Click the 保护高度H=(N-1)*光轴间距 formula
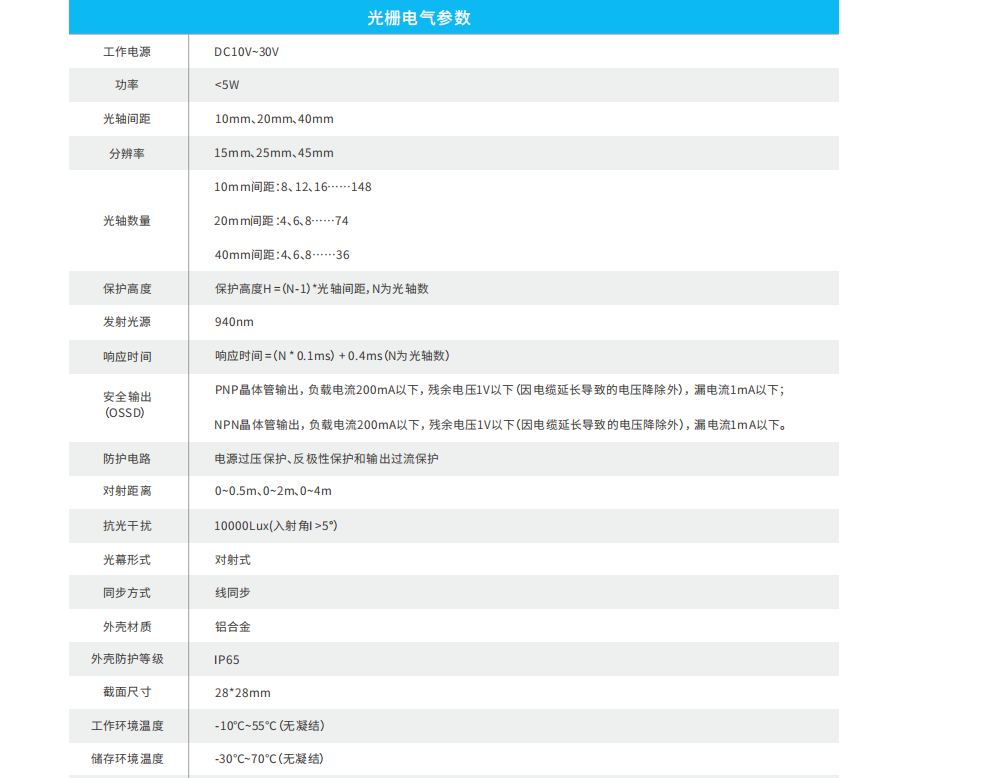 coord(322,289)
